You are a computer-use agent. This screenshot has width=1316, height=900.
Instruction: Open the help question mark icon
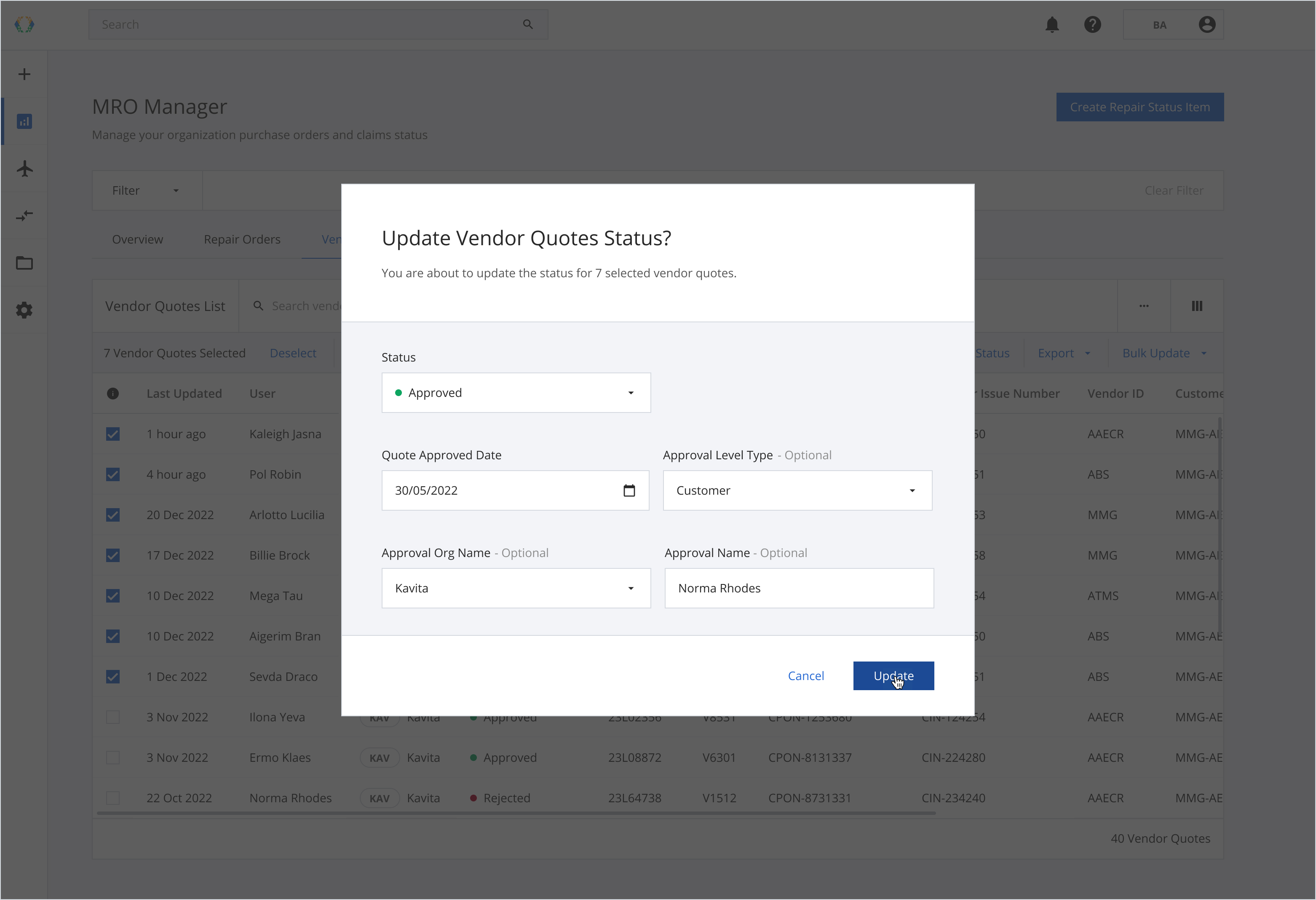point(1092,24)
